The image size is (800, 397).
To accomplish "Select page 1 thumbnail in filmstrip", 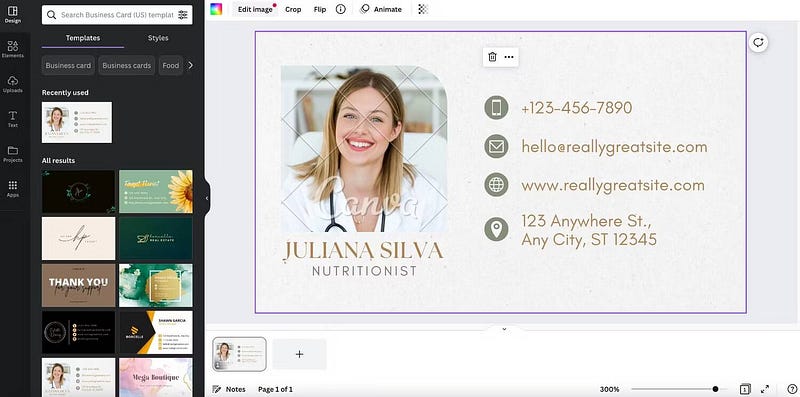I will [239, 354].
